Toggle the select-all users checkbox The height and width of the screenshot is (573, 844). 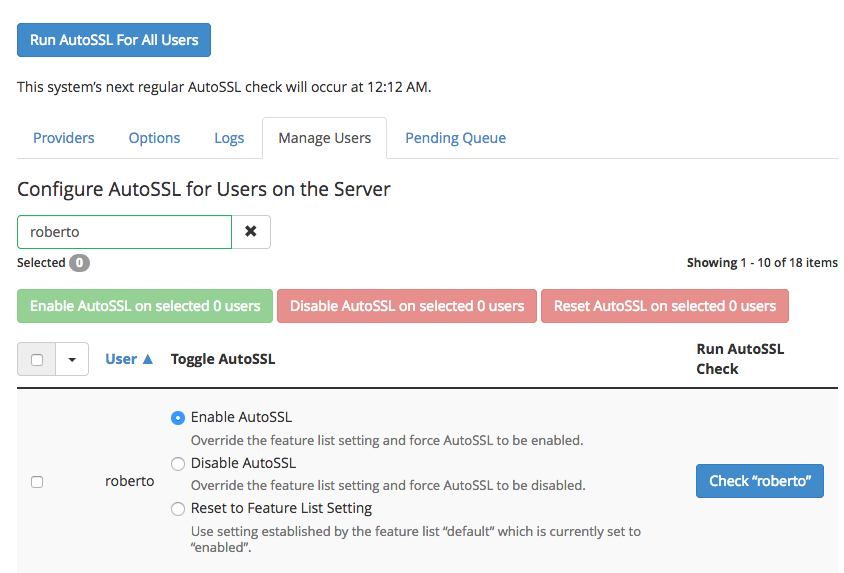[37, 360]
